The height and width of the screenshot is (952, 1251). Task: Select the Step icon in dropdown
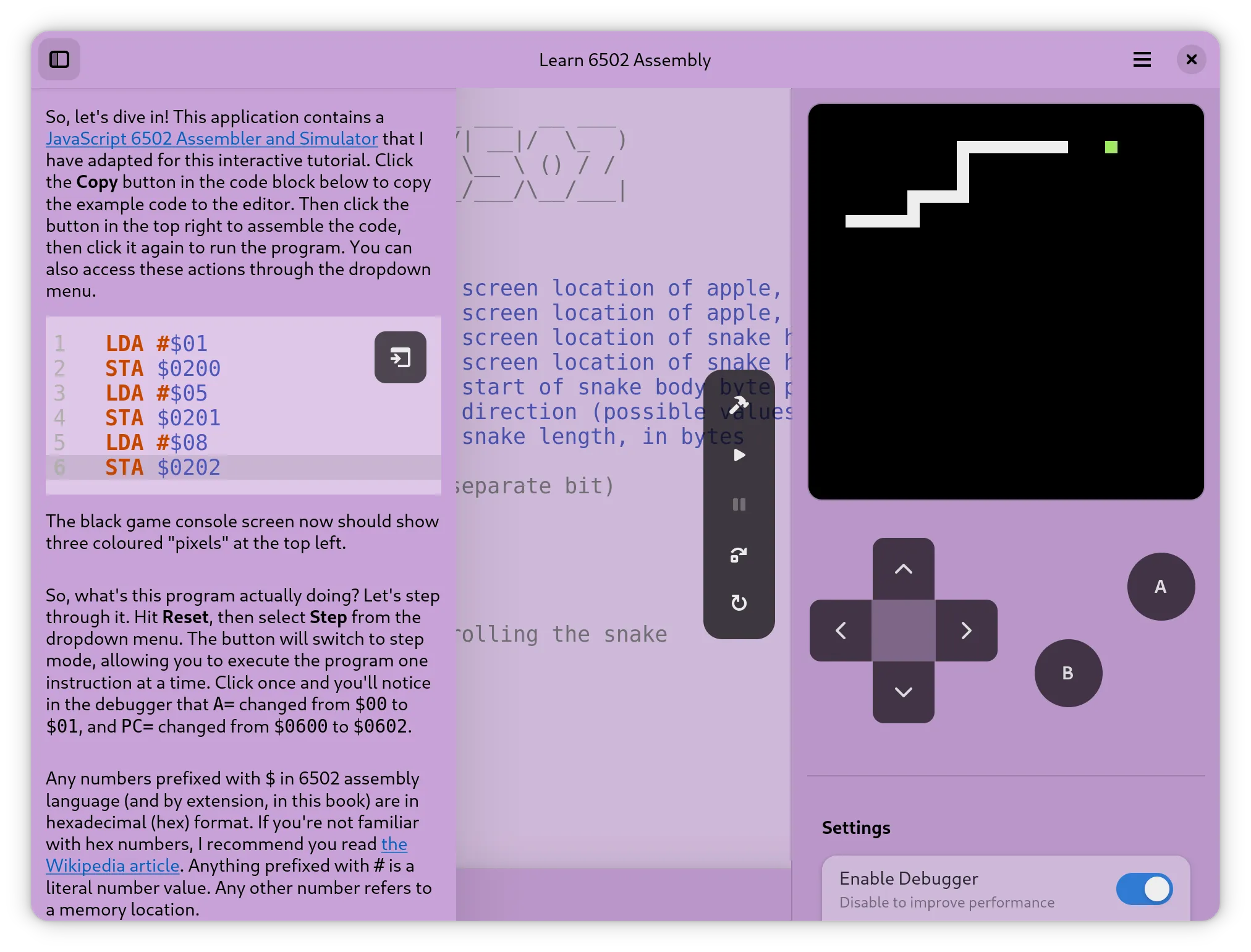pyautogui.click(x=739, y=555)
